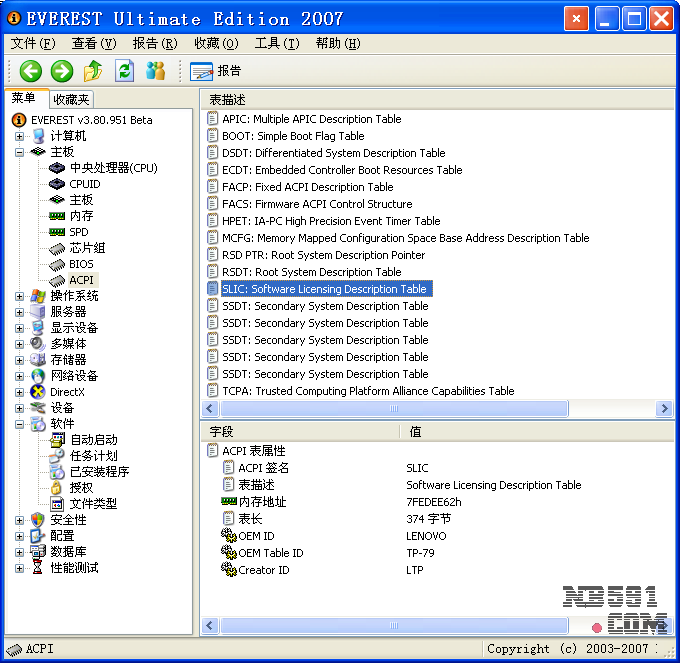Click the green Forward arrow toolbar icon
Viewport: 680px width, 663px height.
click(62, 71)
